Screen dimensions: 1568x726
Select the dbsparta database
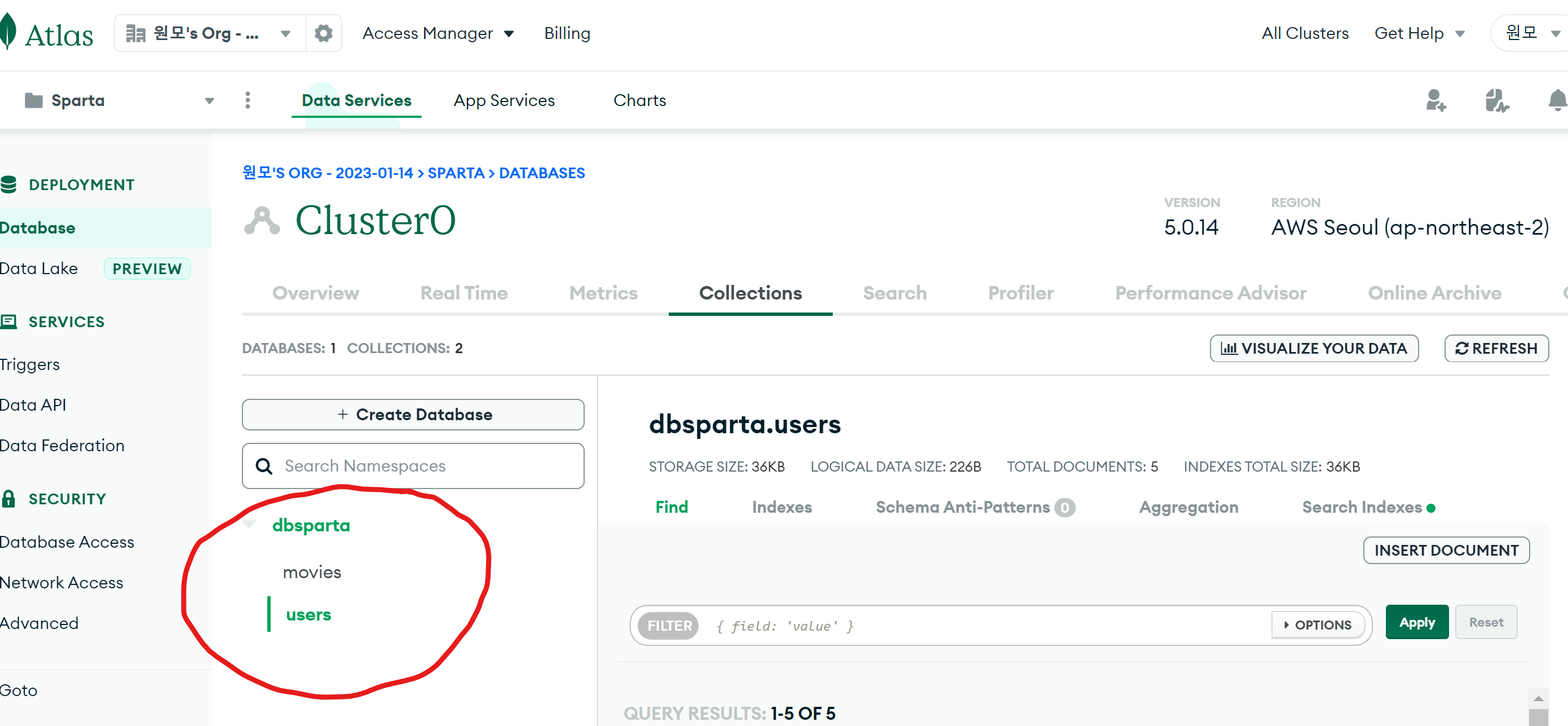[x=311, y=525]
